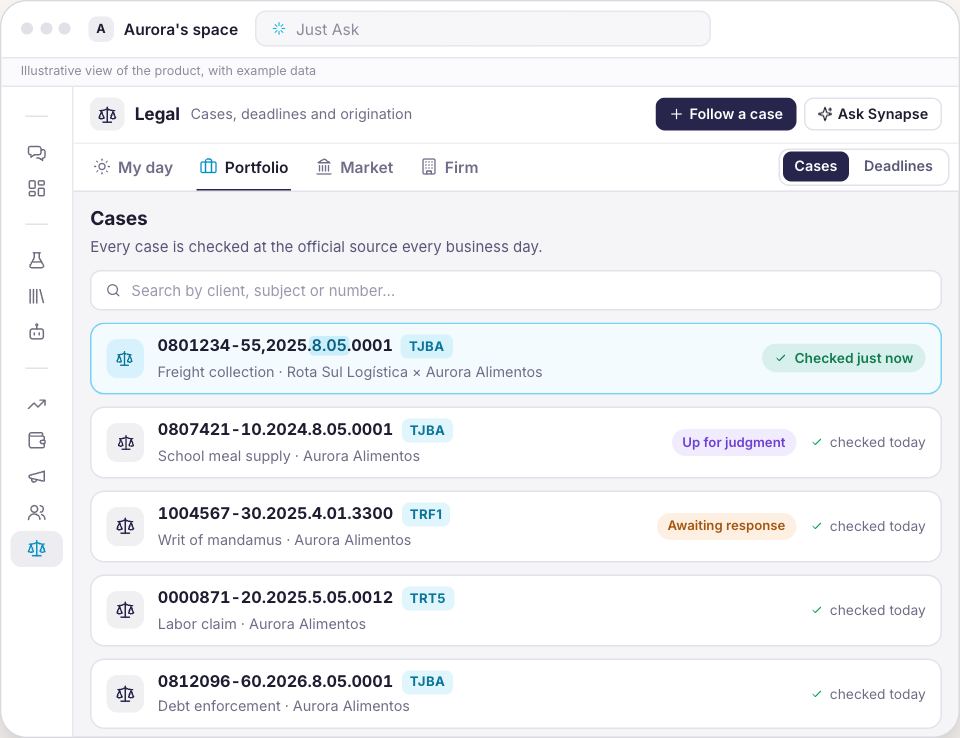The width and height of the screenshot is (960, 738).
Task: Select the Portfolio tab
Action: (244, 167)
